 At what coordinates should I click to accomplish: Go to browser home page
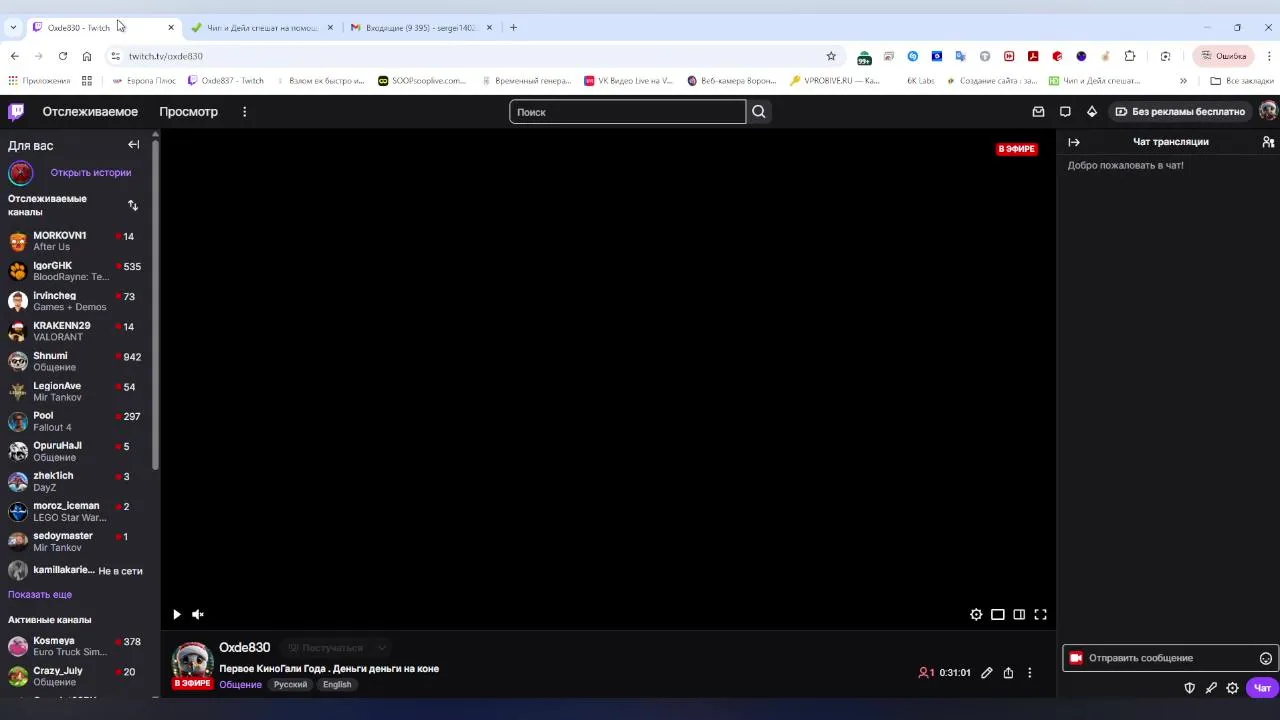pos(87,56)
